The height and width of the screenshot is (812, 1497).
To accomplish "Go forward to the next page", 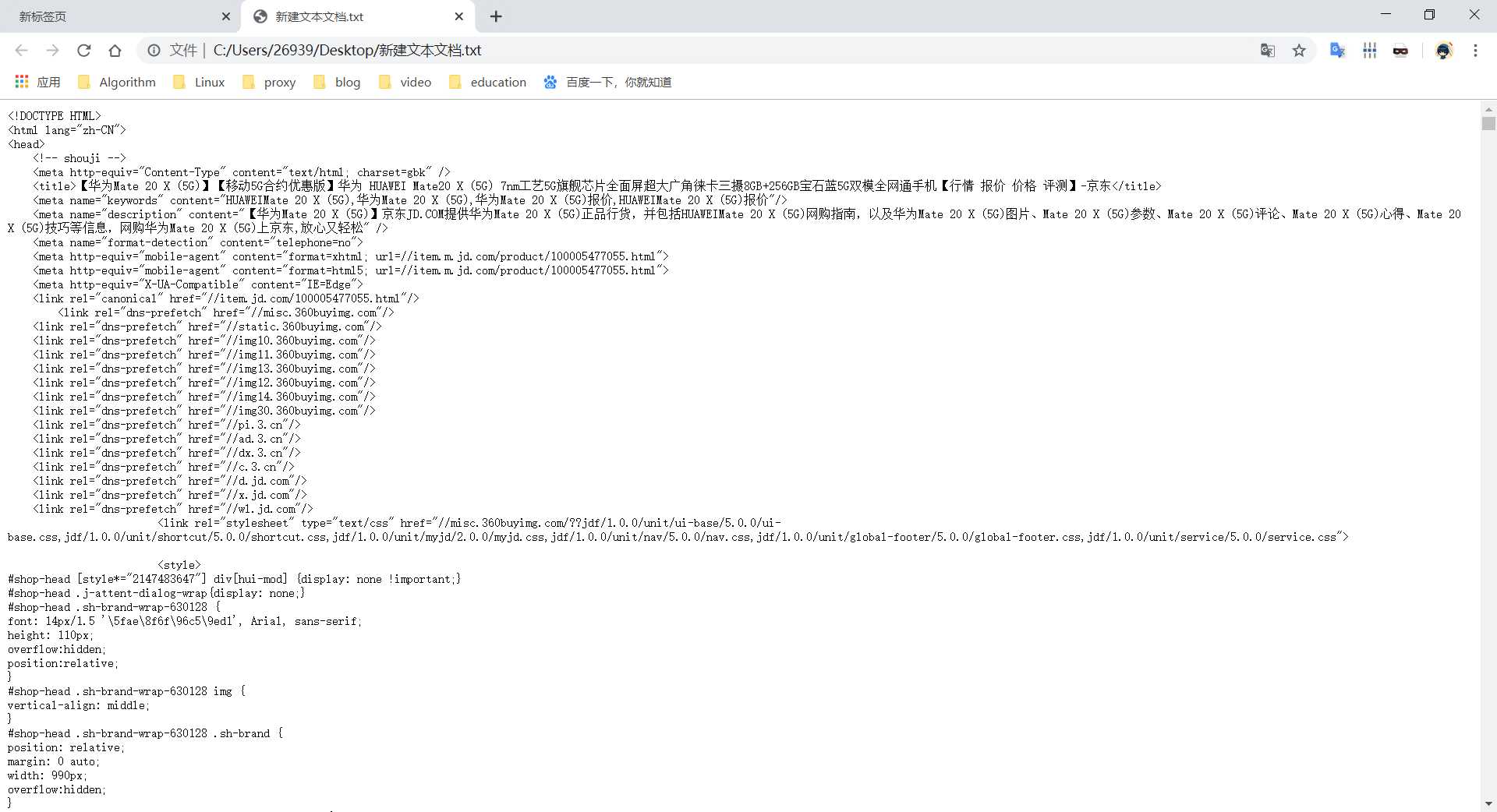I will pyautogui.click(x=52, y=51).
